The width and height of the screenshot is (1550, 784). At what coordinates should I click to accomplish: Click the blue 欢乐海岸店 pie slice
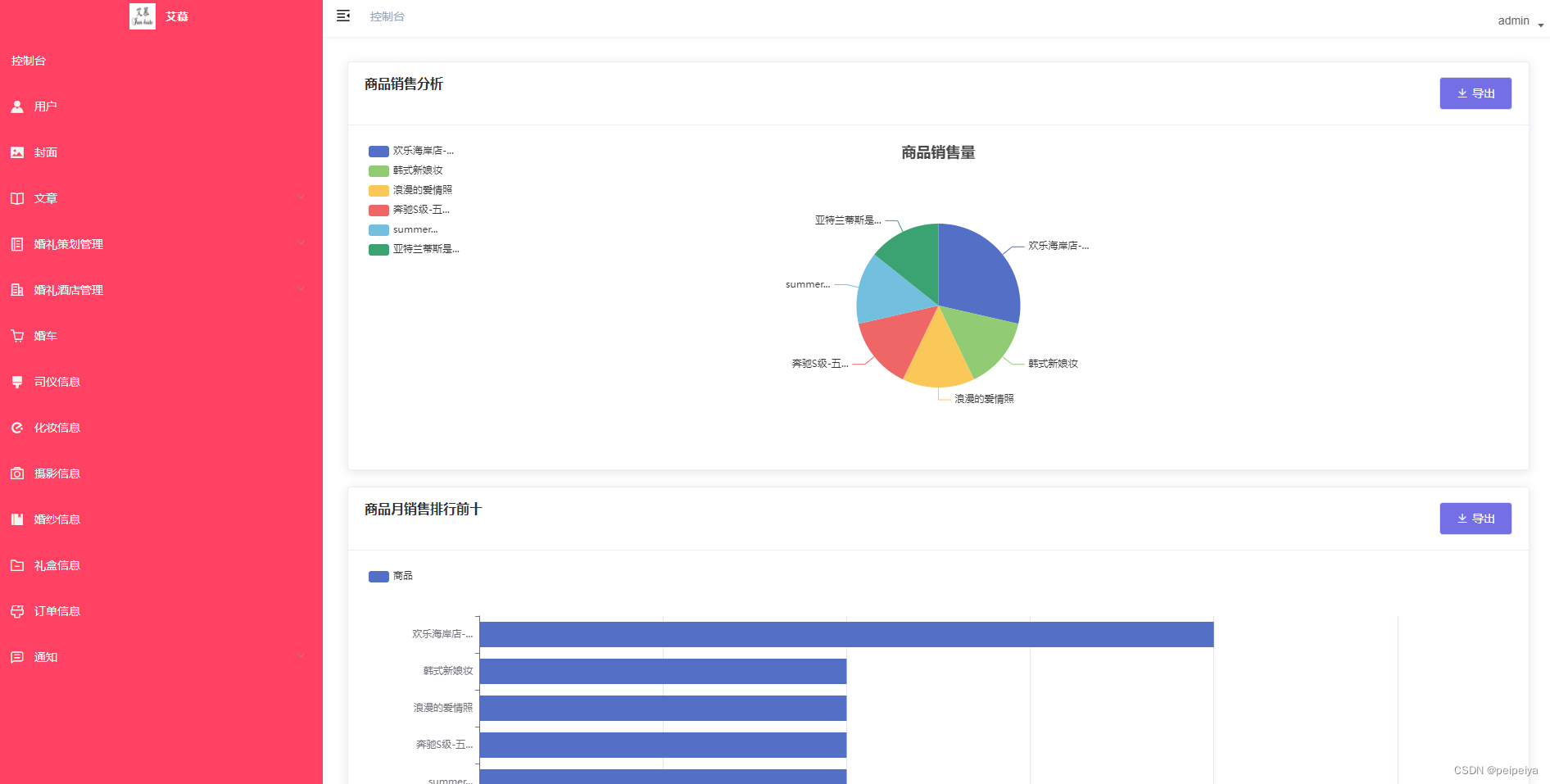[x=979, y=274]
